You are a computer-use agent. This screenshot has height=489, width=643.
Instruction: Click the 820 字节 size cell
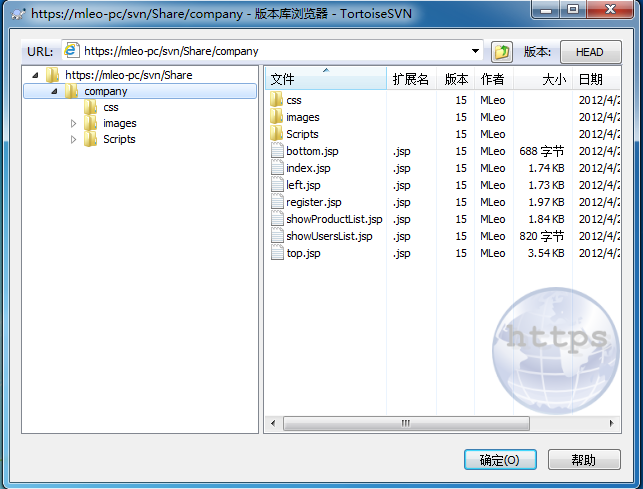542,236
